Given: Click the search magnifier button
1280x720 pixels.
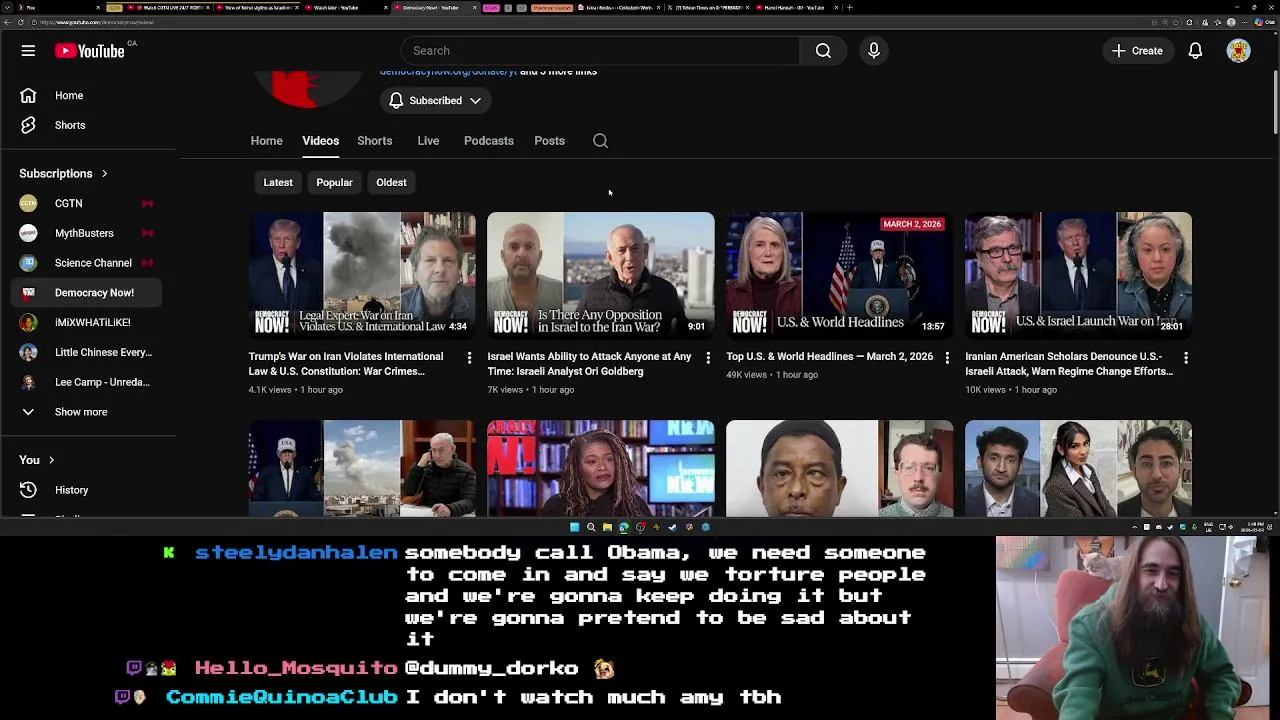Looking at the screenshot, I should (x=823, y=51).
